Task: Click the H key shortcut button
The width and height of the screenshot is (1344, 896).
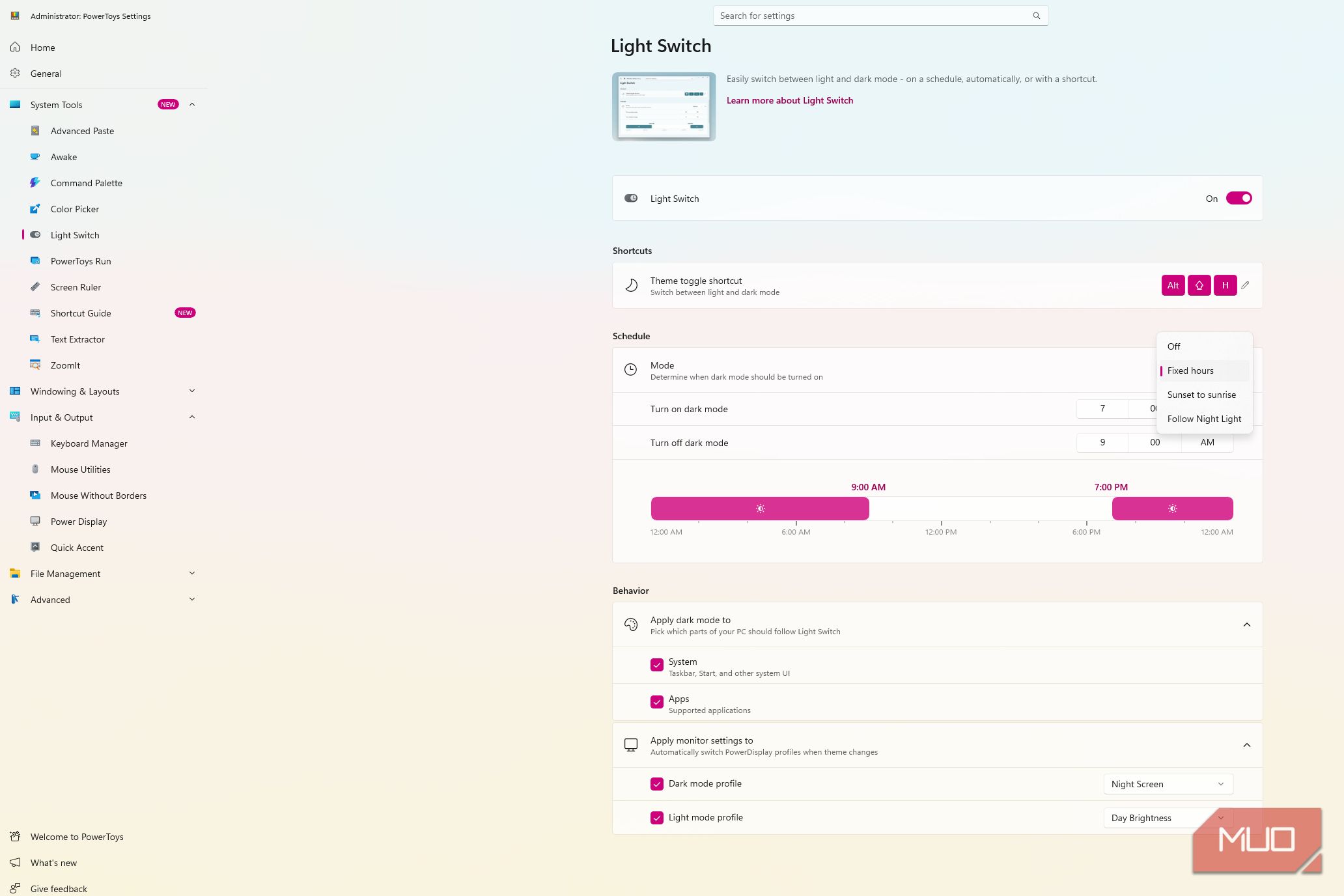Action: 1225,285
